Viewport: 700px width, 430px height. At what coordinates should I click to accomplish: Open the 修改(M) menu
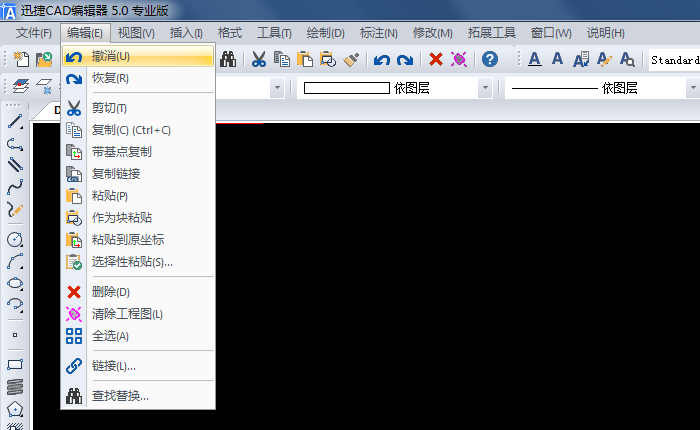pos(432,33)
